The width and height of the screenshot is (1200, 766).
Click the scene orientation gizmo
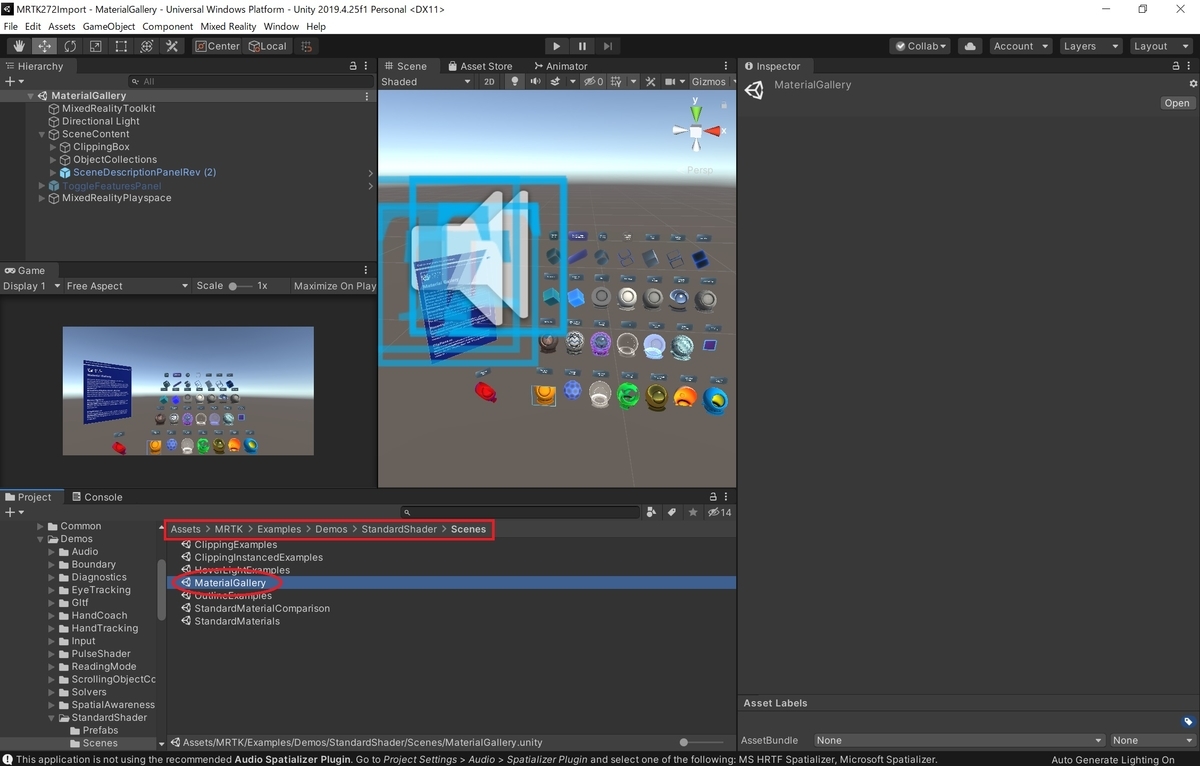[x=695, y=131]
